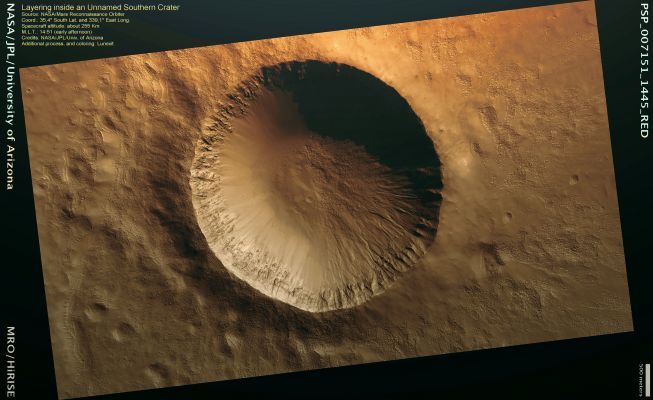Click the 'Credits: NASA/JPL/Univ. of Arizona' line
Screen dimensions: 653x400
tap(62, 38)
